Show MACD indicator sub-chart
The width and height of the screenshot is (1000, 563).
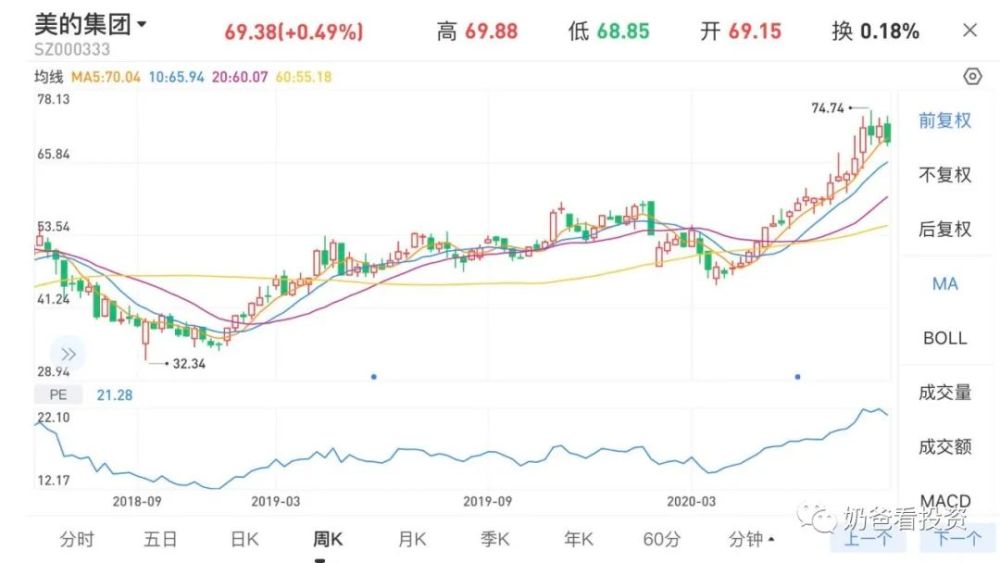945,501
